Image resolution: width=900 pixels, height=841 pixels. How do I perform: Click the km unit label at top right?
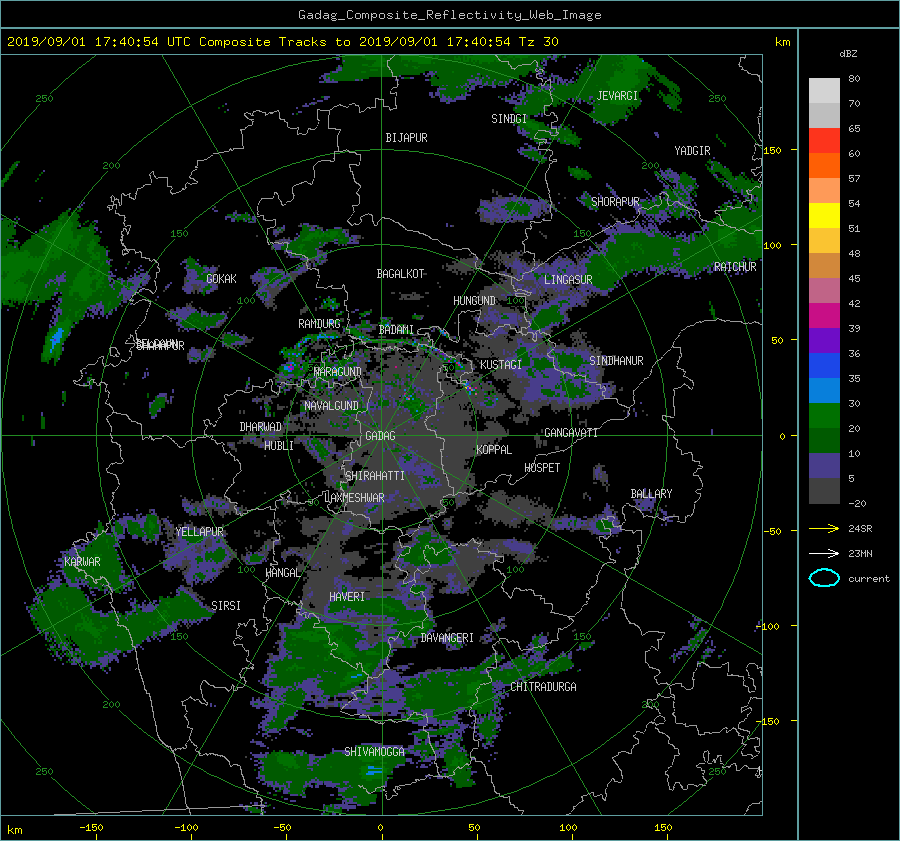782,42
